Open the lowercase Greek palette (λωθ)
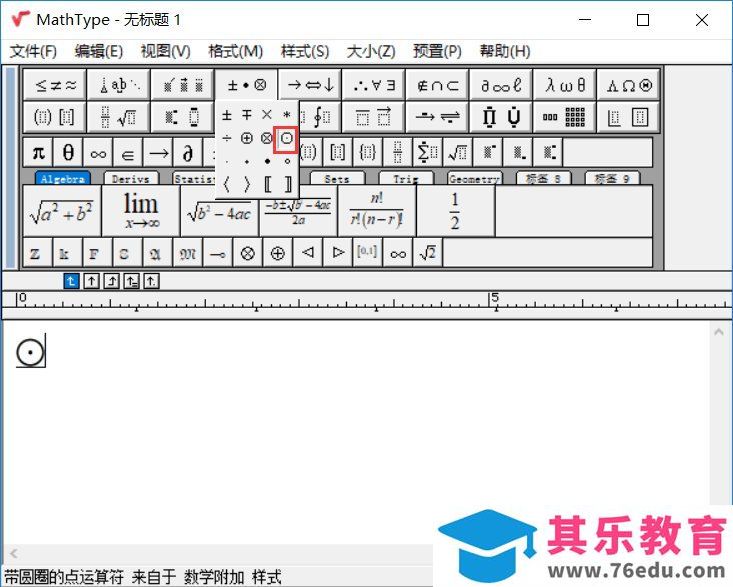This screenshot has height=587, width=733. pyautogui.click(x=565, y=85)
